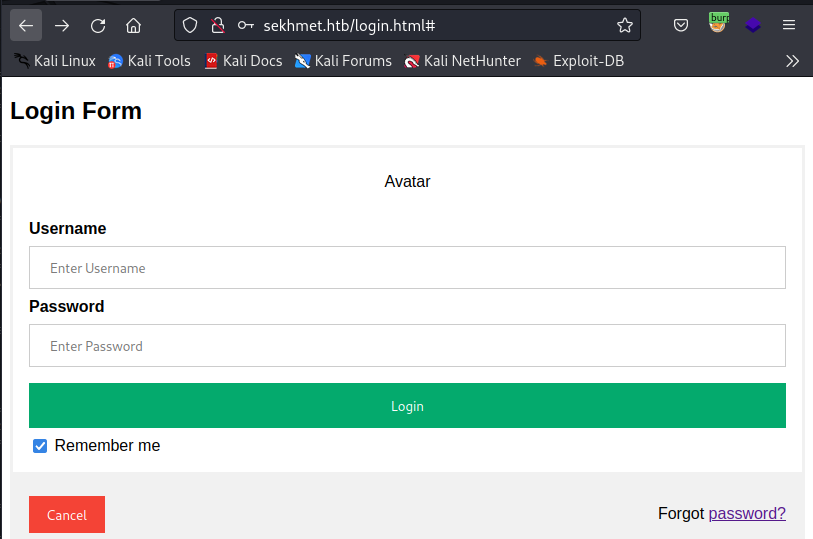The height and width of the screenshot is (539, 813).
Task: Open the shield tracking protection icon
Action: click(190, 25)
